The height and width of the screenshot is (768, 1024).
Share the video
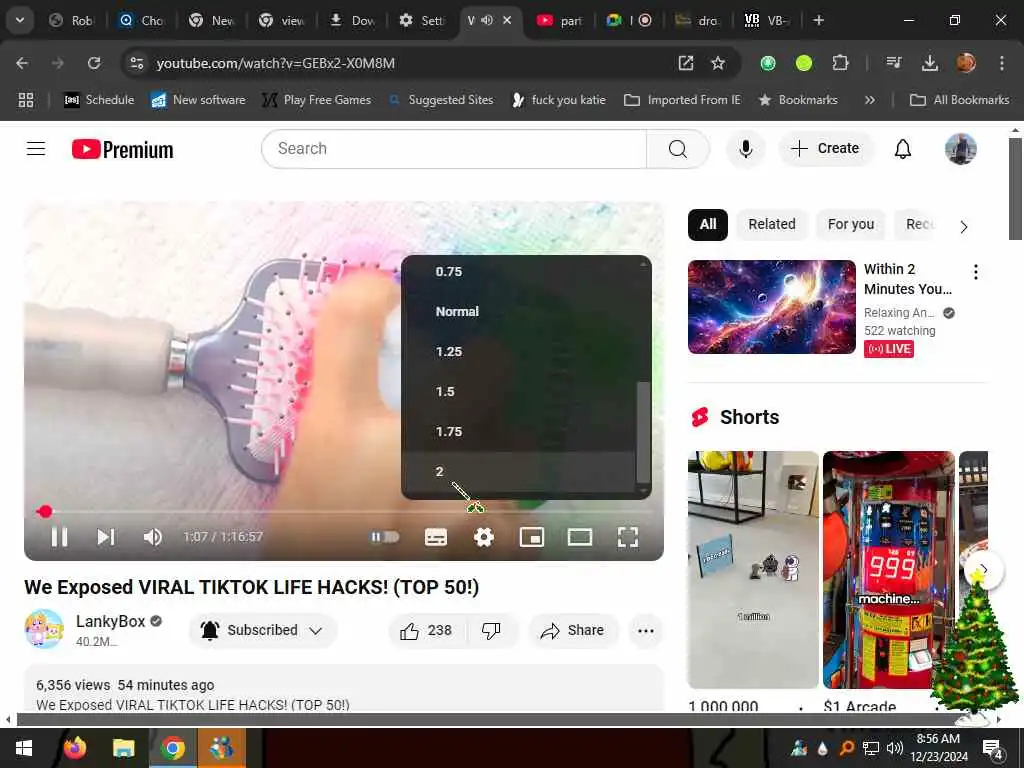(x=573, y=631)
